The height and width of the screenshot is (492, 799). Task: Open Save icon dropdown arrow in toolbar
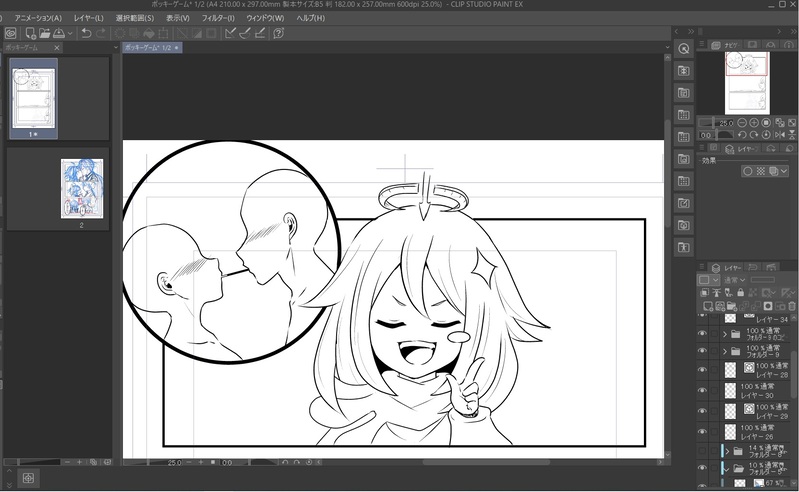[x=70, y=34]
